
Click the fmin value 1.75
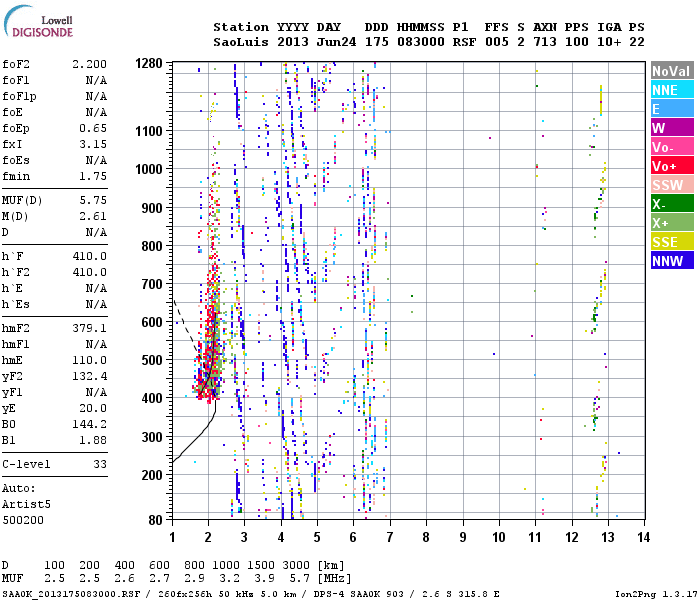93,176
